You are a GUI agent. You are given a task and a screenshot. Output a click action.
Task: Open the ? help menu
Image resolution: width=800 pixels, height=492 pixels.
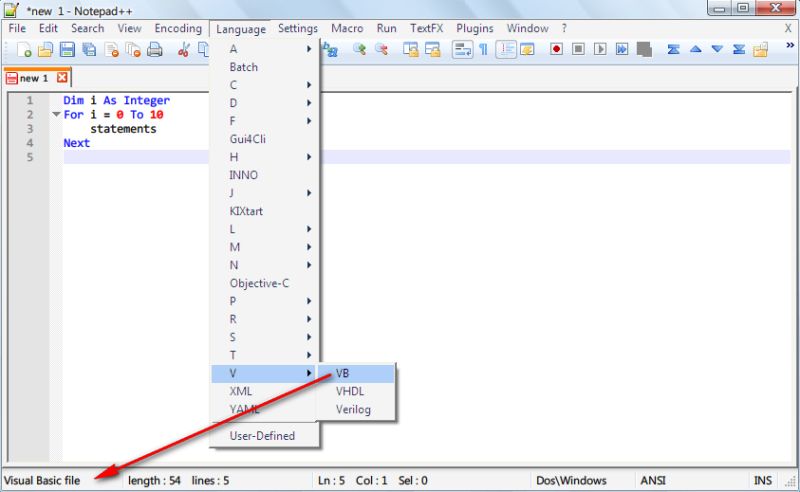564,29
